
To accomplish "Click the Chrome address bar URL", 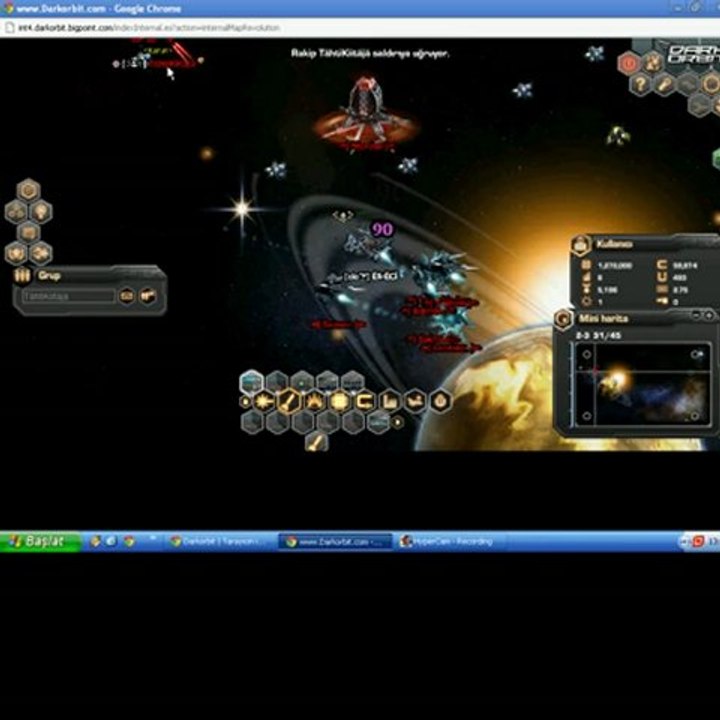I will pyautogui.click(x=149, y=28).
